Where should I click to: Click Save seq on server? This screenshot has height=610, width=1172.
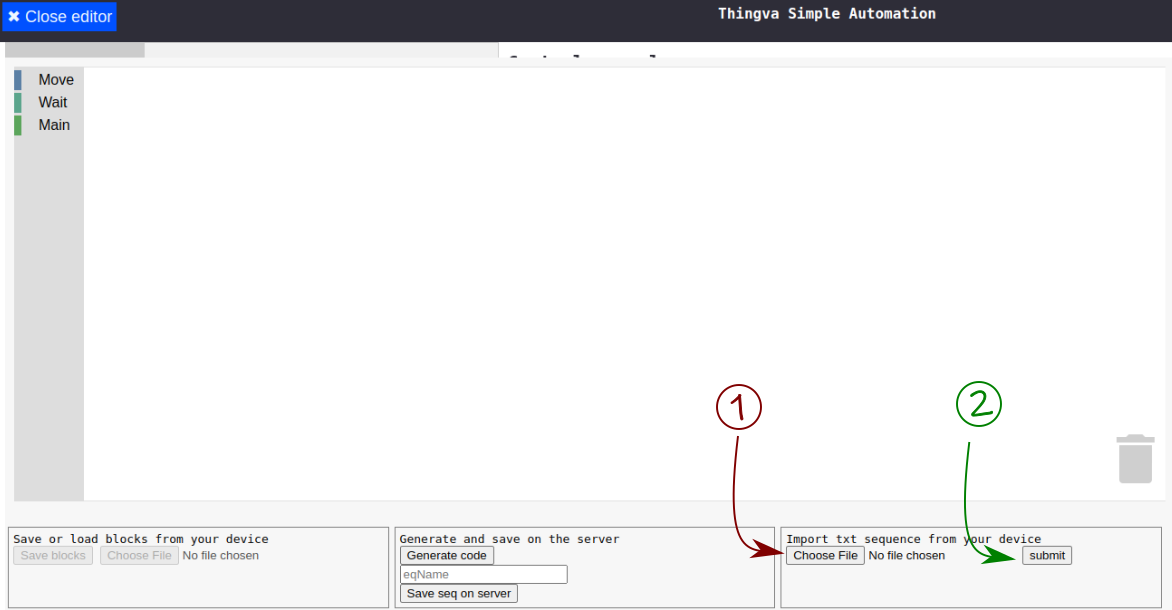pyautogui.click(x=458, y=593)
